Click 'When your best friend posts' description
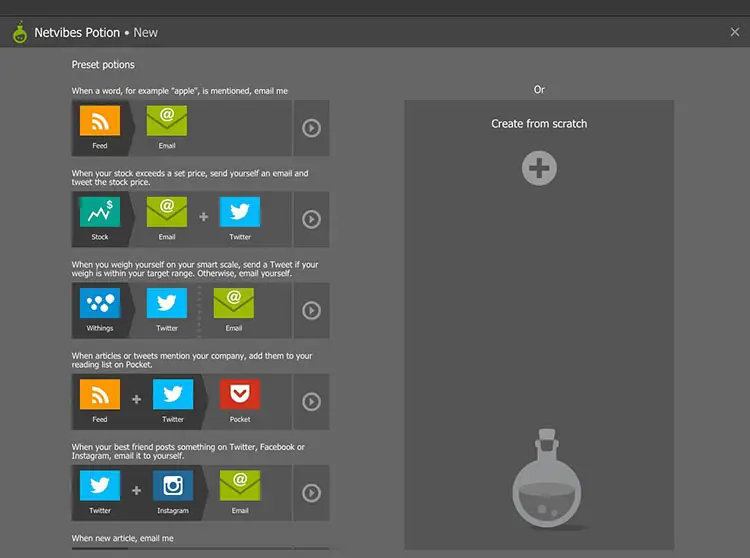750x558 pixels. tap(188, 451)
